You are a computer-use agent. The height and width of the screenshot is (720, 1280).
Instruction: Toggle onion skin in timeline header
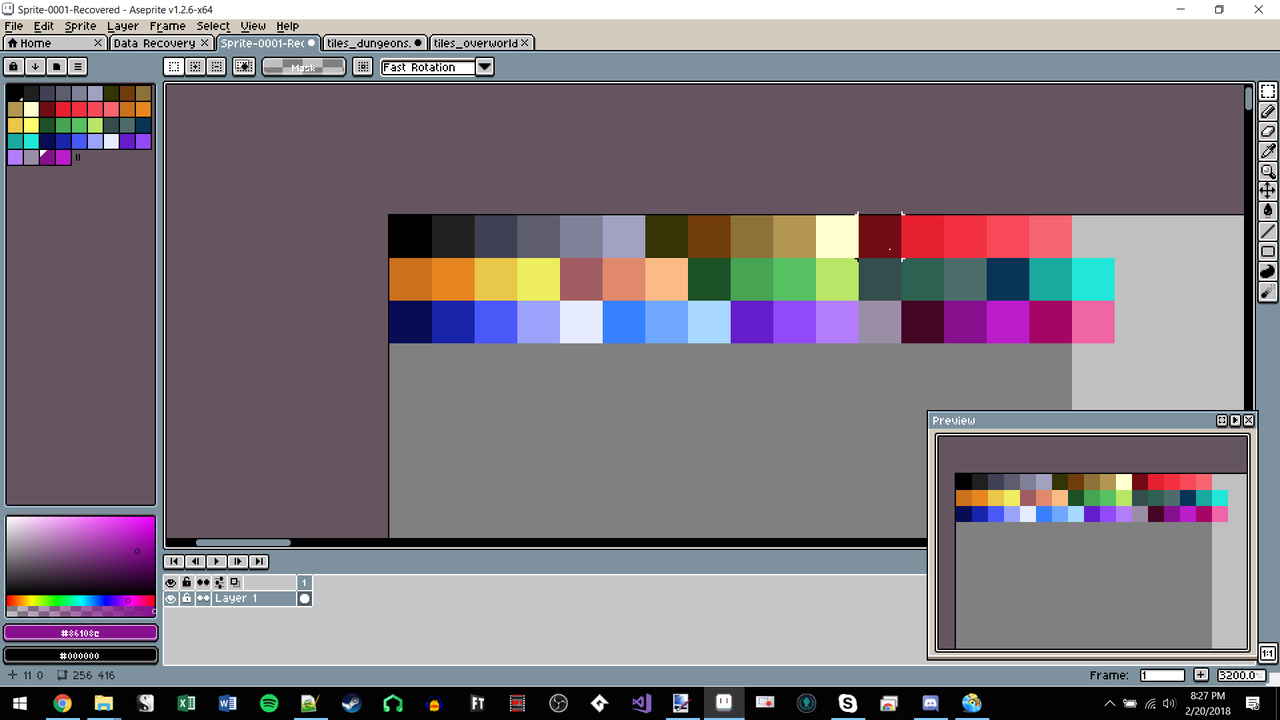234,582
